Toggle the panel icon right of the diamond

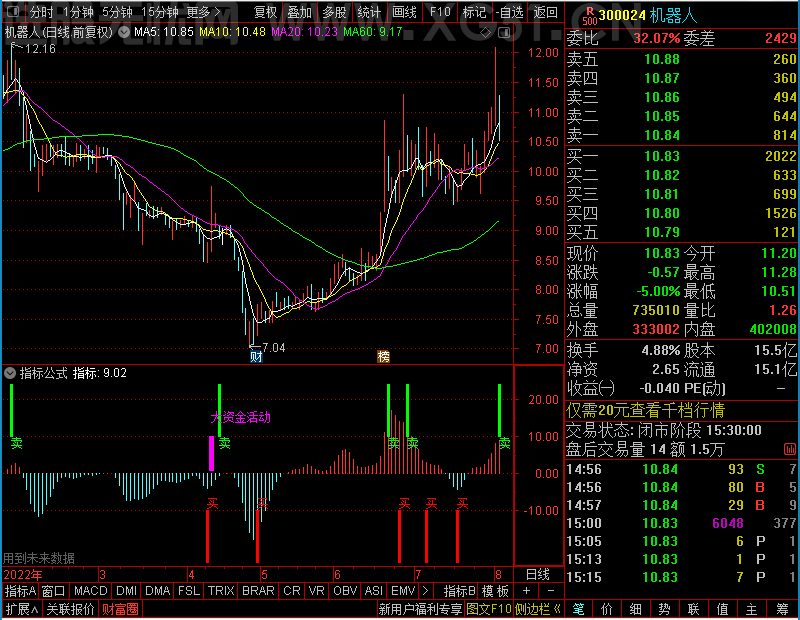pyautogui.click(x=504, y=33)
